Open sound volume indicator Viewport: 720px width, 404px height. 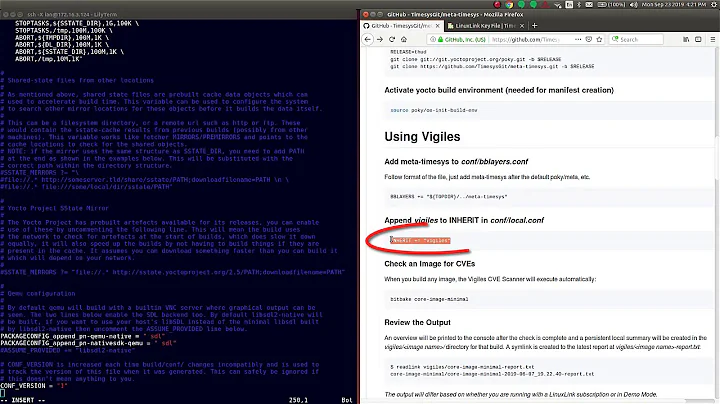coord(634,5)
